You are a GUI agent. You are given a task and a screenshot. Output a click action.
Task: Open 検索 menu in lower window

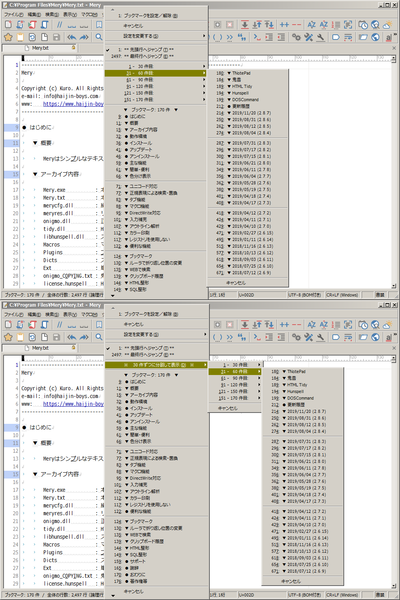52,315
